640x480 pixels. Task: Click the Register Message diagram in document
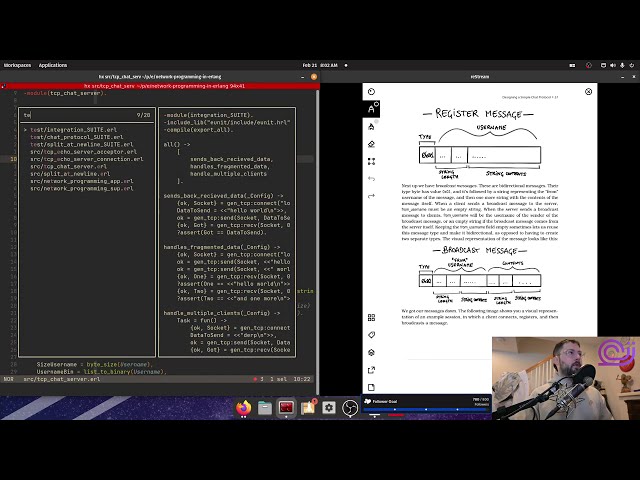(480, 143)
